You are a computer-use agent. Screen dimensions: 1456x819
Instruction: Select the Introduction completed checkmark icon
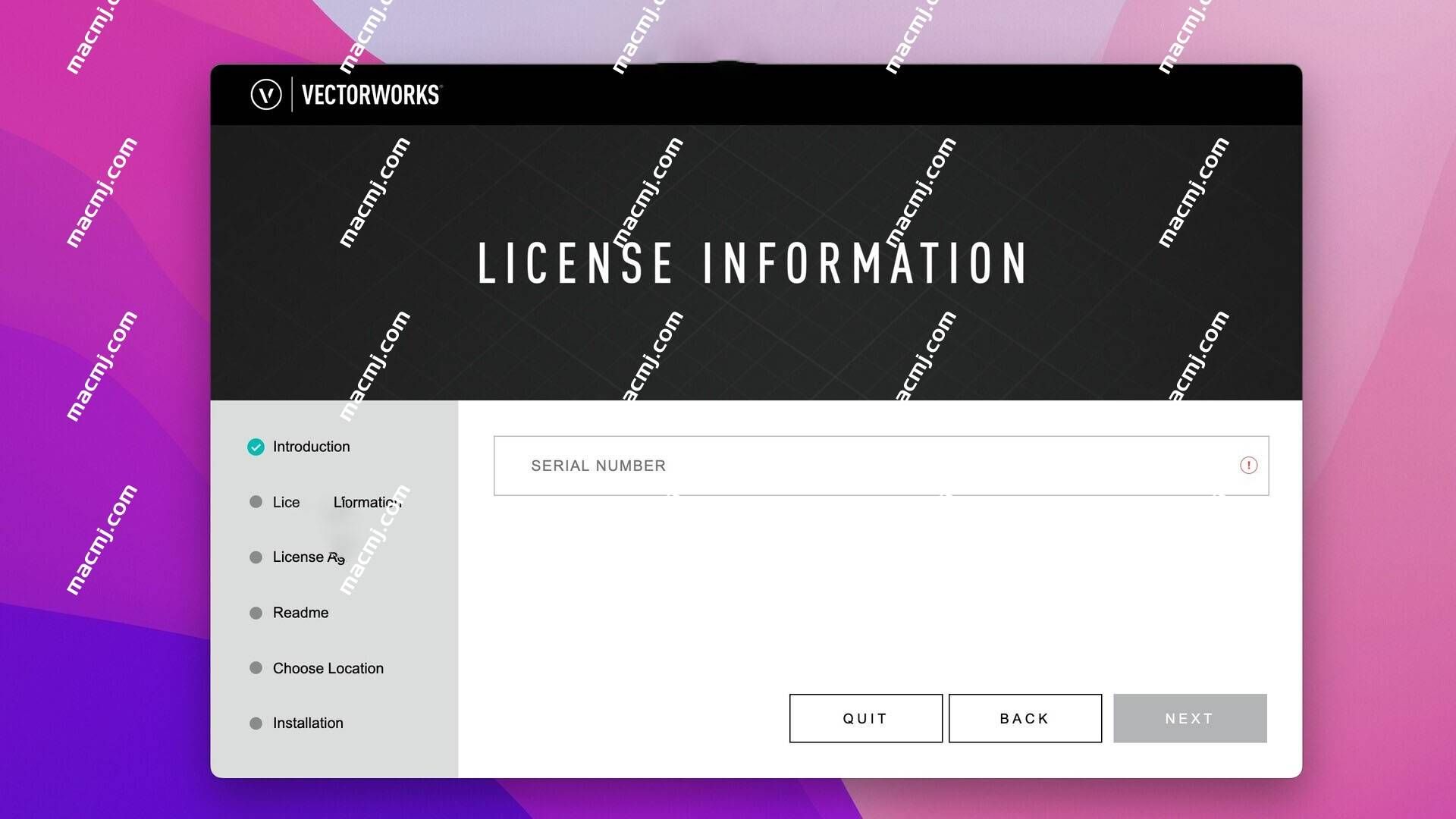click(x=255, y=446)
